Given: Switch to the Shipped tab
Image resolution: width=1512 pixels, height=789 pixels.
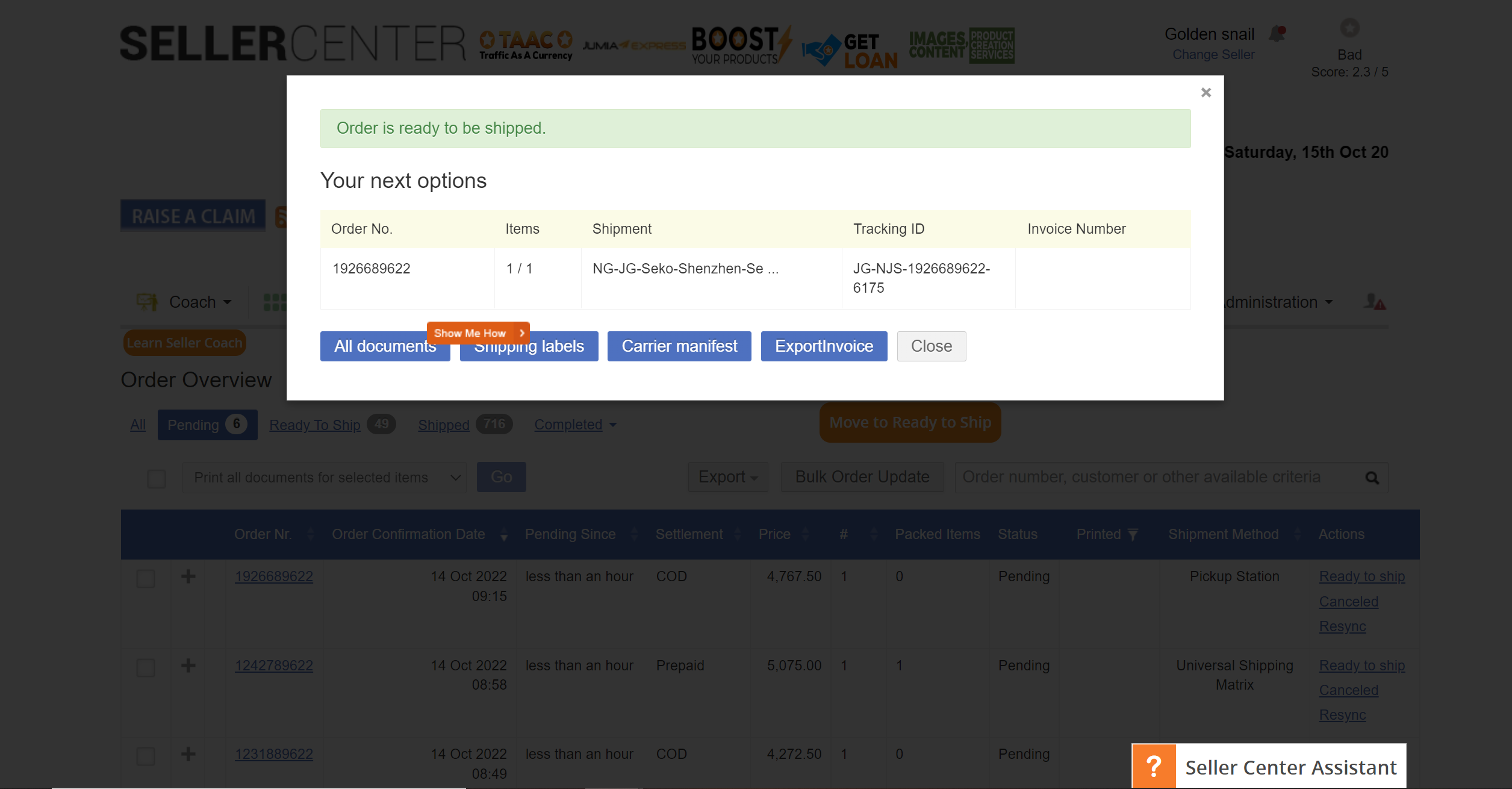Looking at the screenshot, I should point(443,425).
